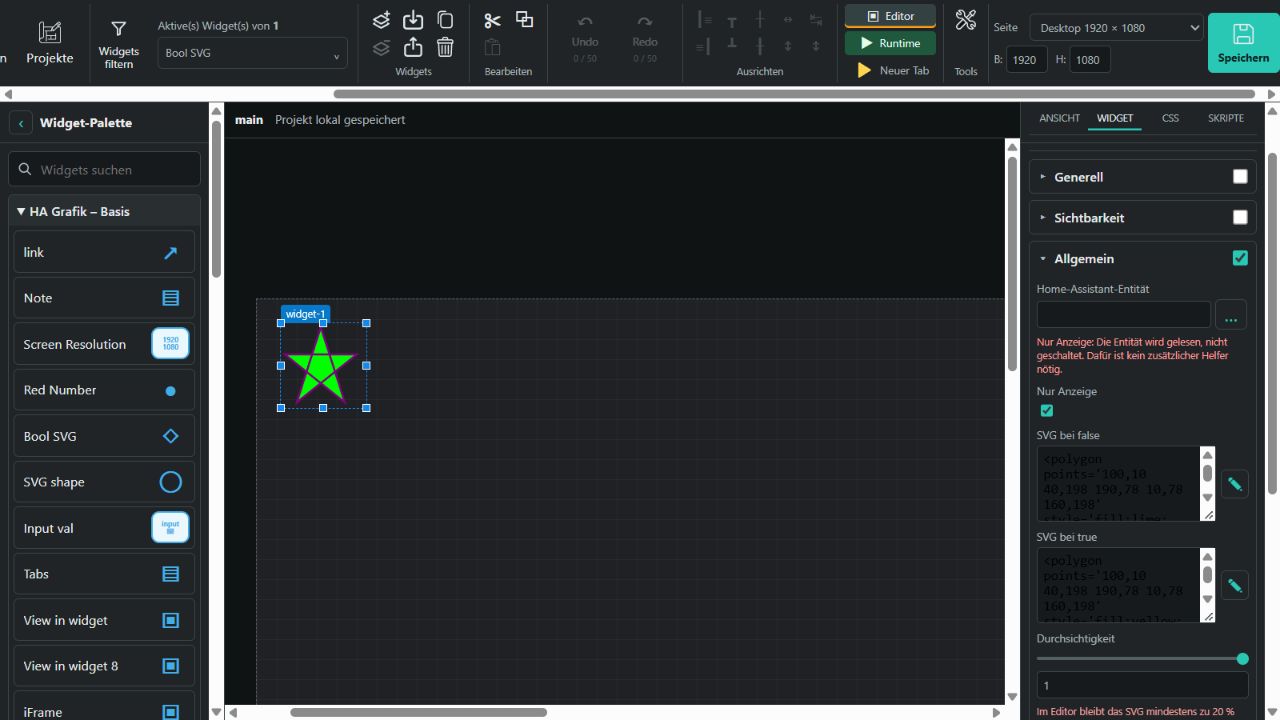Switch to the ANSICHT tab
Viewport: 1280px width, 720px height.
coord(1060,118)
